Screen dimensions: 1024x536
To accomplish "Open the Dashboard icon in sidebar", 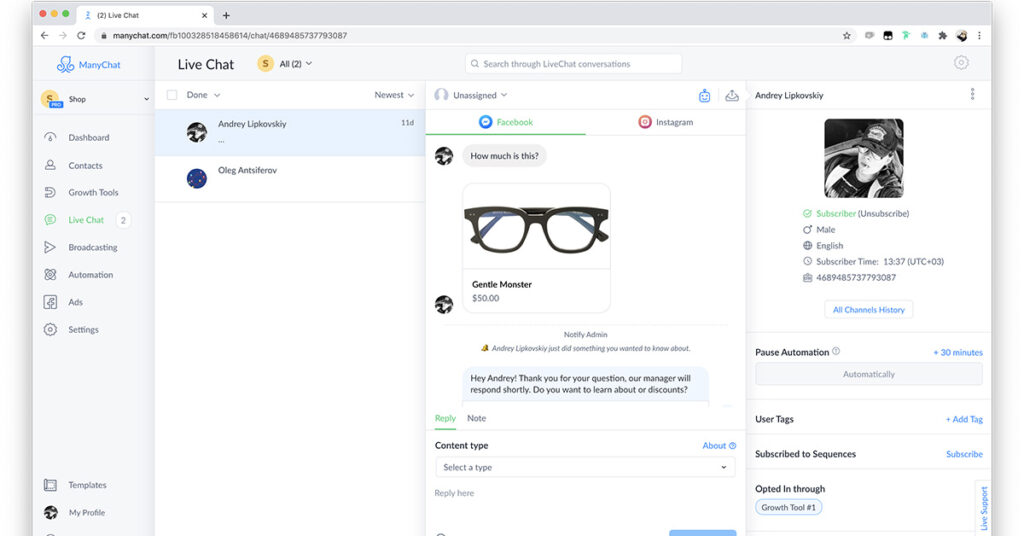I will [50, 138].
